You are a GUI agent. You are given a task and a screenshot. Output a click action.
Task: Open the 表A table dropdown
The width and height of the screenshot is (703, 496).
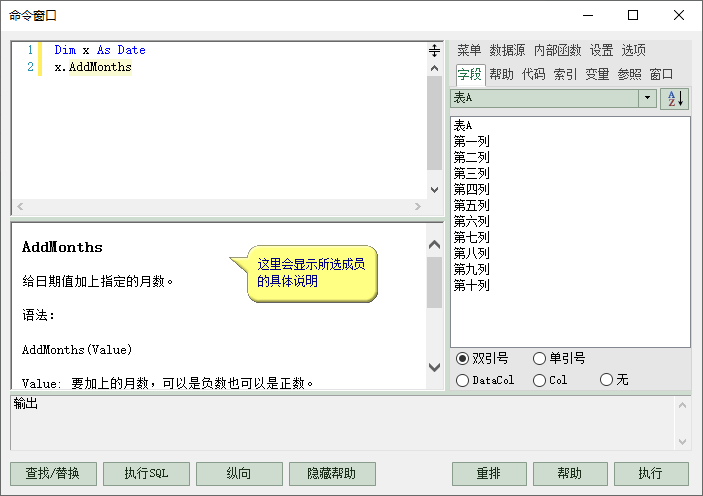point(647,98)
